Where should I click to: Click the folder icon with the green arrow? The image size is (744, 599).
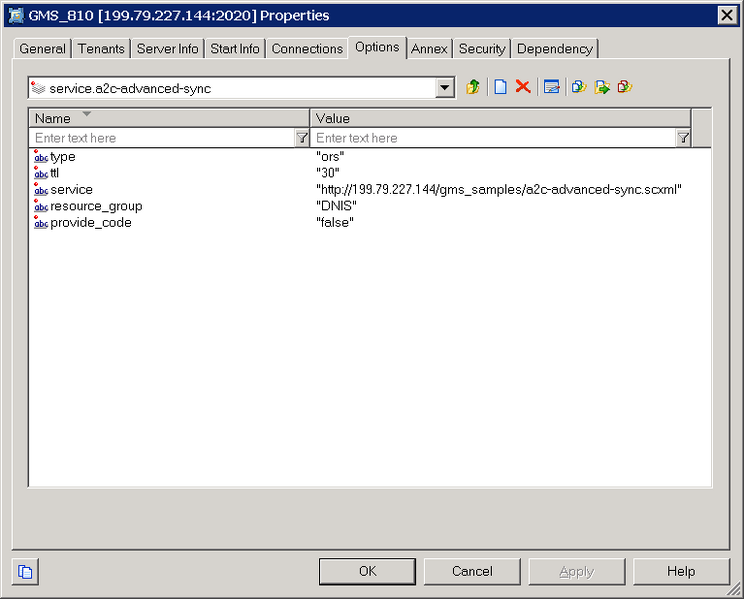pos(602,88)
